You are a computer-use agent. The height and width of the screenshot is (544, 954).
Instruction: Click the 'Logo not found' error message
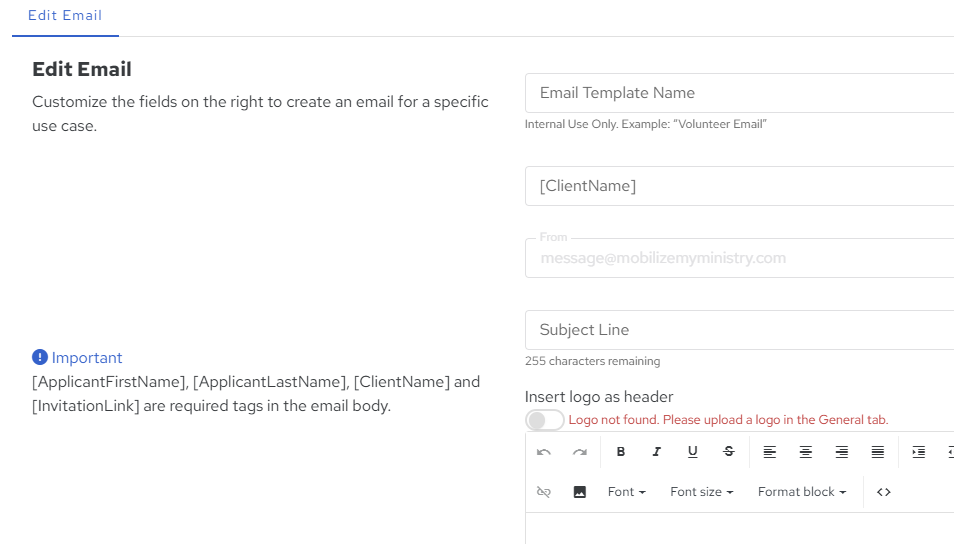pos(728,420)
